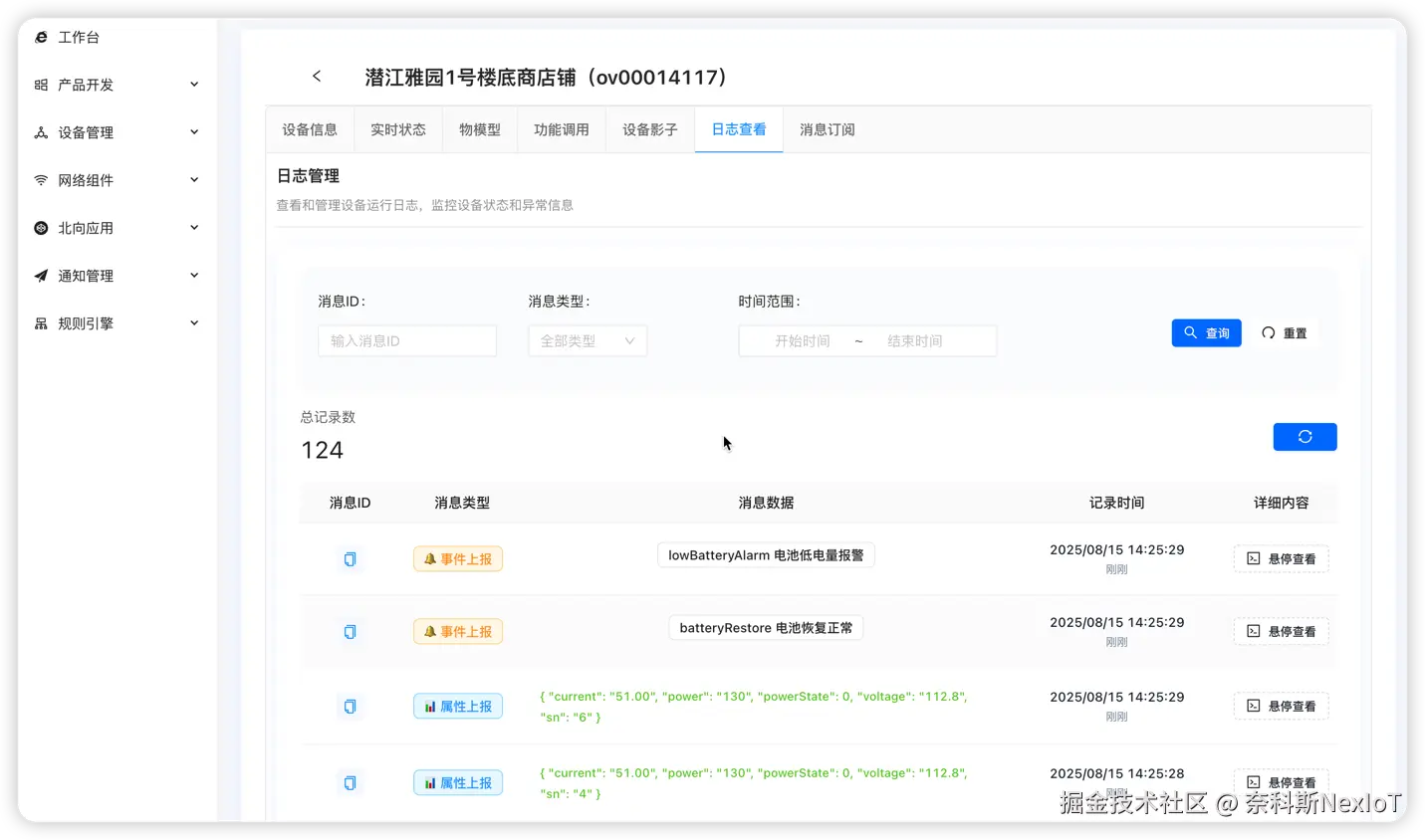Switch to the 物模型 tab

click(x=480, y=129)
